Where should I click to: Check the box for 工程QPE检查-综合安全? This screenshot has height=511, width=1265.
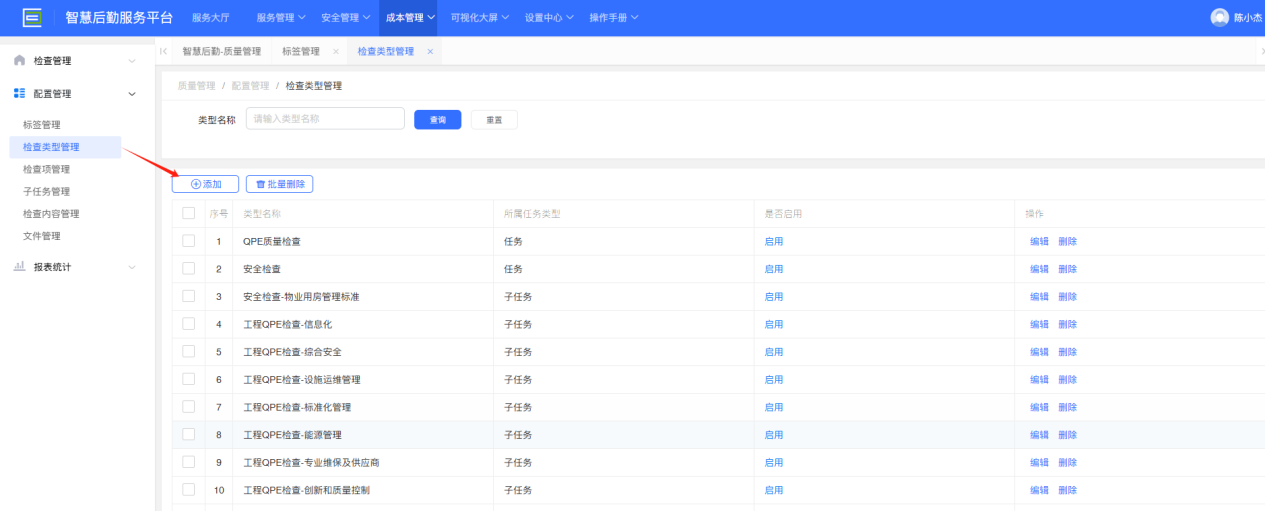[x=189, y=352]
